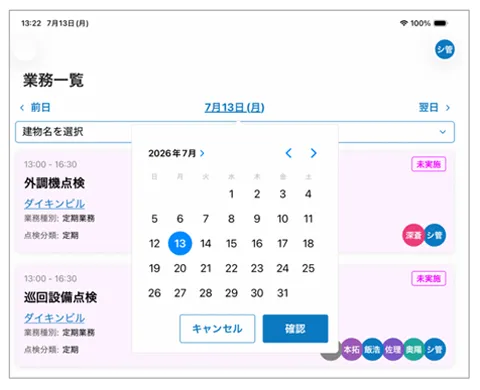The height and width of the screenshot is (390, 480).
Task: Go to the next month with right chevron
Action: coord(313,153)
